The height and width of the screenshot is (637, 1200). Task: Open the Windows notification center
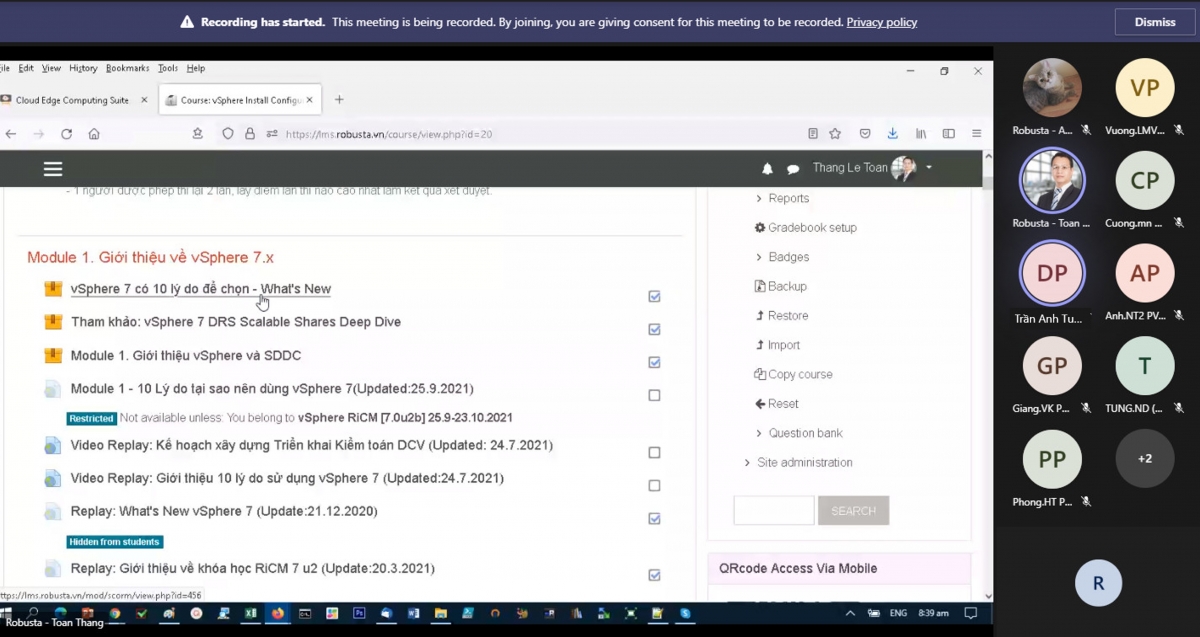(x=970, y=613)
